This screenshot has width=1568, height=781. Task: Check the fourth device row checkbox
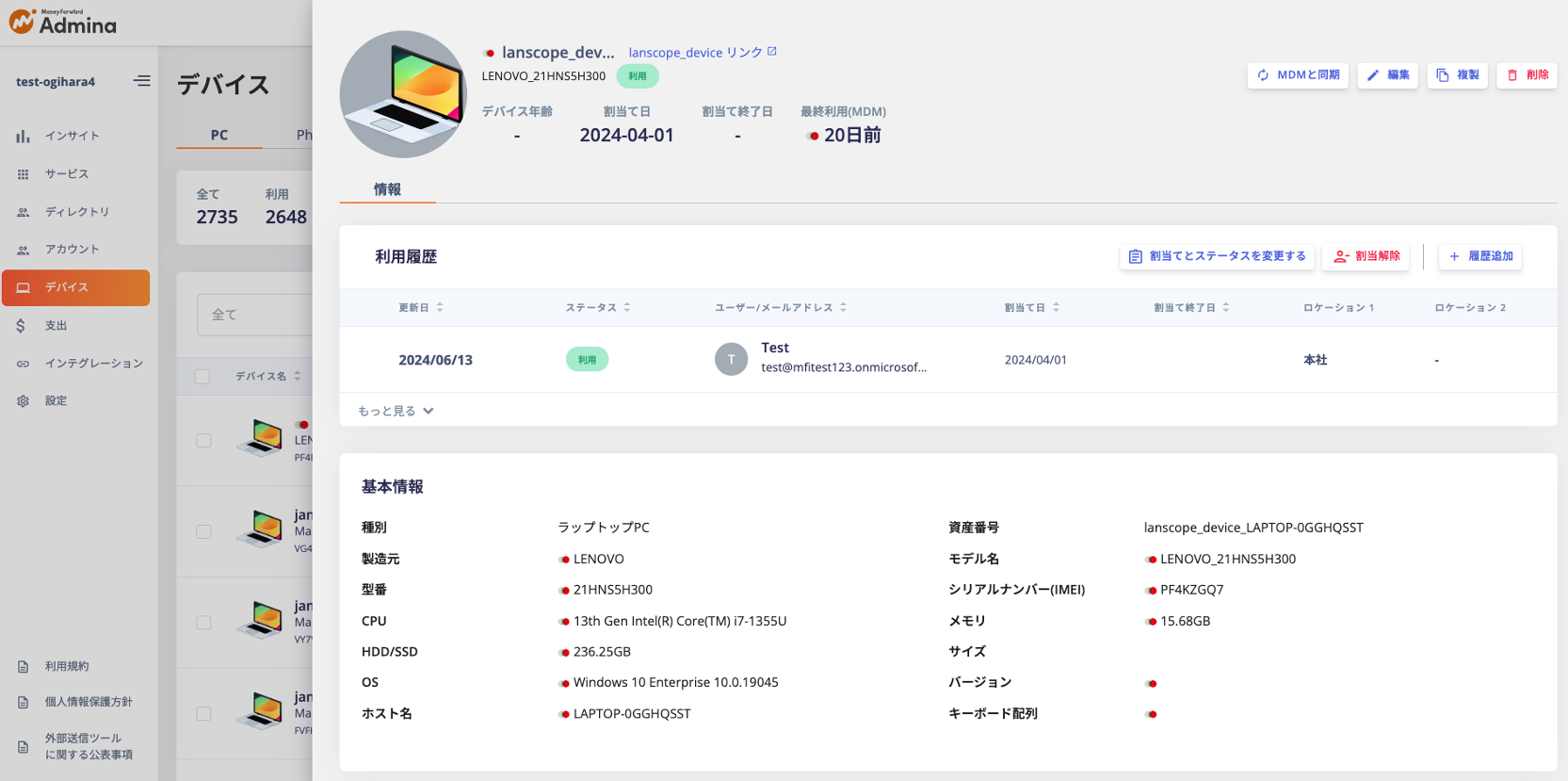coord(203,713)
